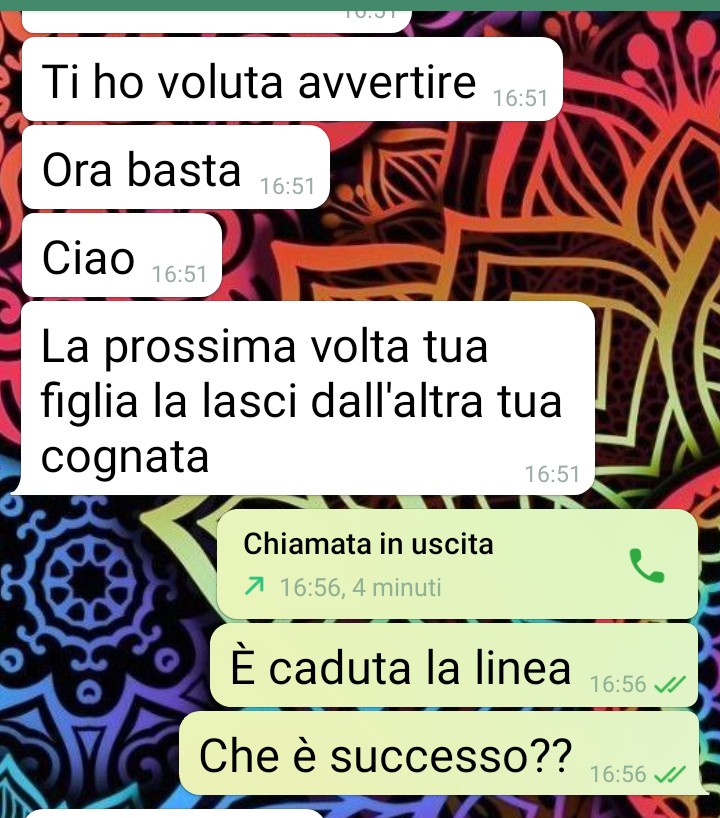Tap timestamp of the 'cognata' message
720x818 pixels.
(x=552, y=474)
